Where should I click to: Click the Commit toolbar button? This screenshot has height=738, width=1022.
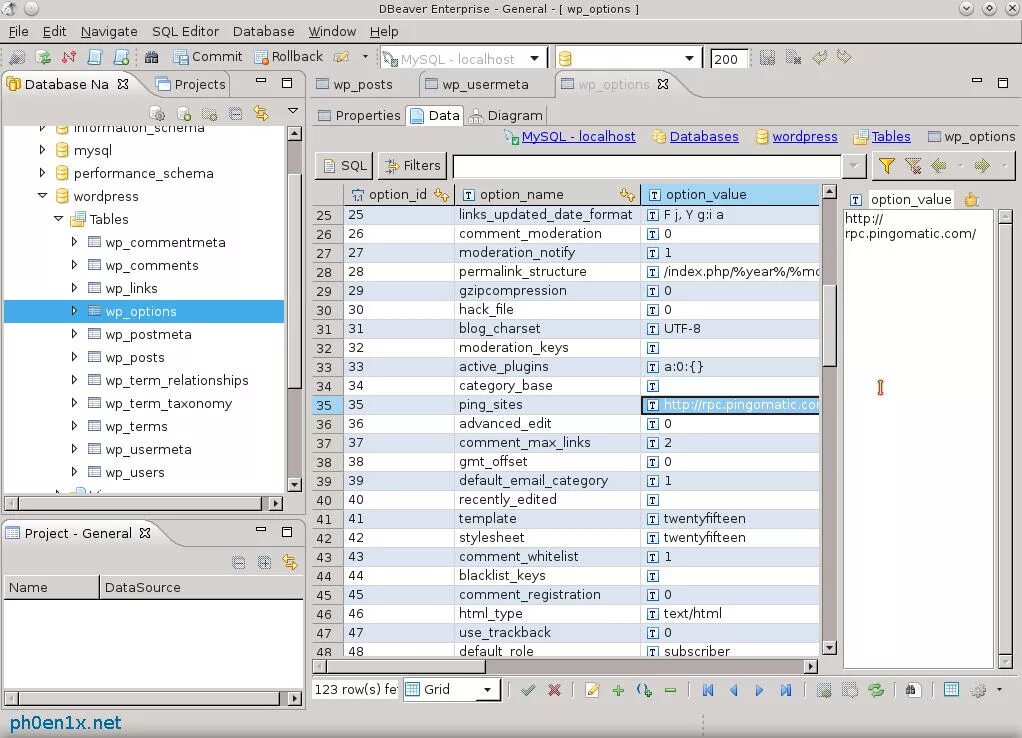coord(207,57)
